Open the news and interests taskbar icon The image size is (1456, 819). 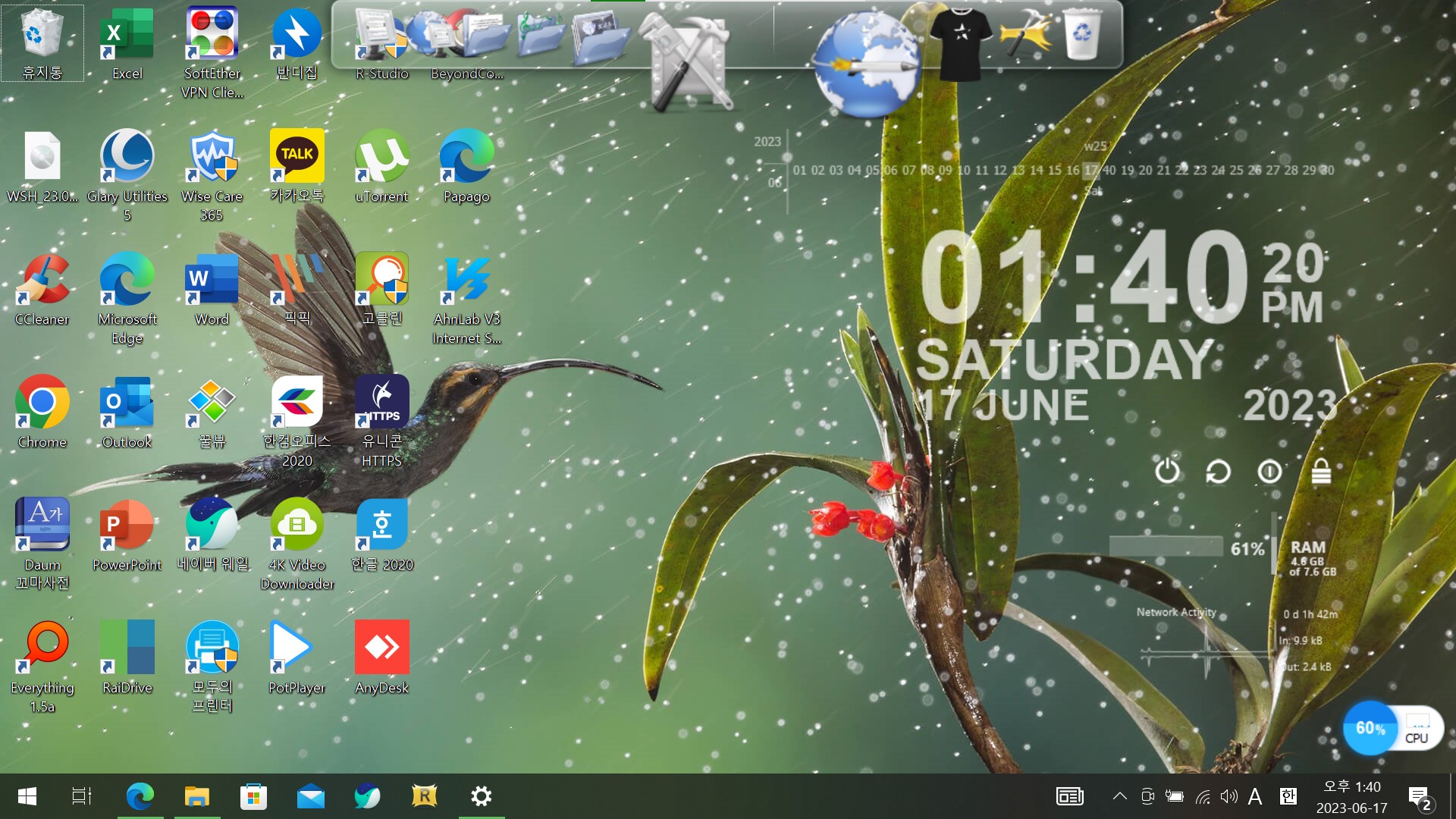(x=1069, y=796)
